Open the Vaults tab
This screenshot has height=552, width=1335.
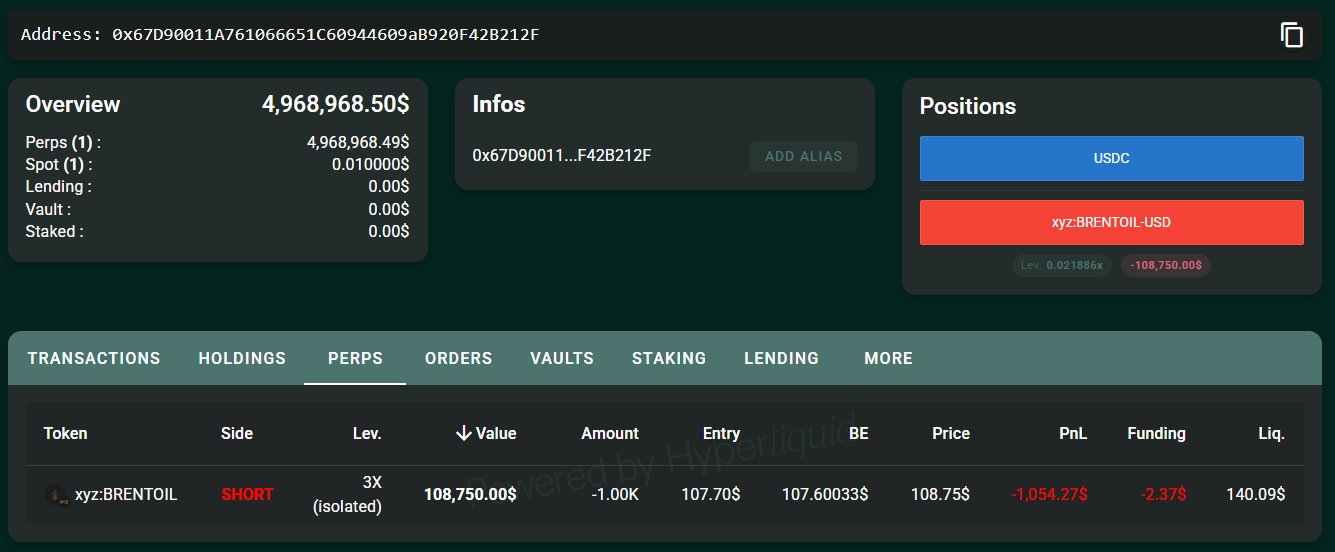[562, 358]
